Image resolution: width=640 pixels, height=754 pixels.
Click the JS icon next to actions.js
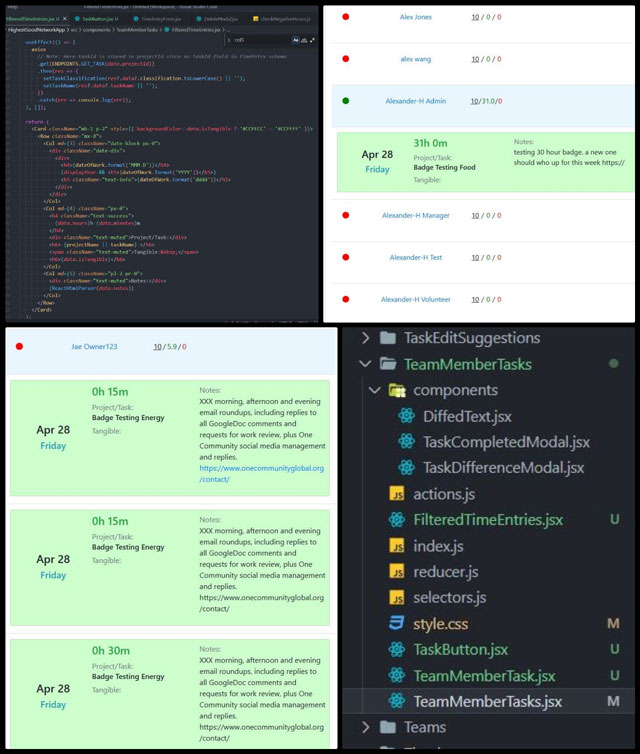(x=396, y=494)
